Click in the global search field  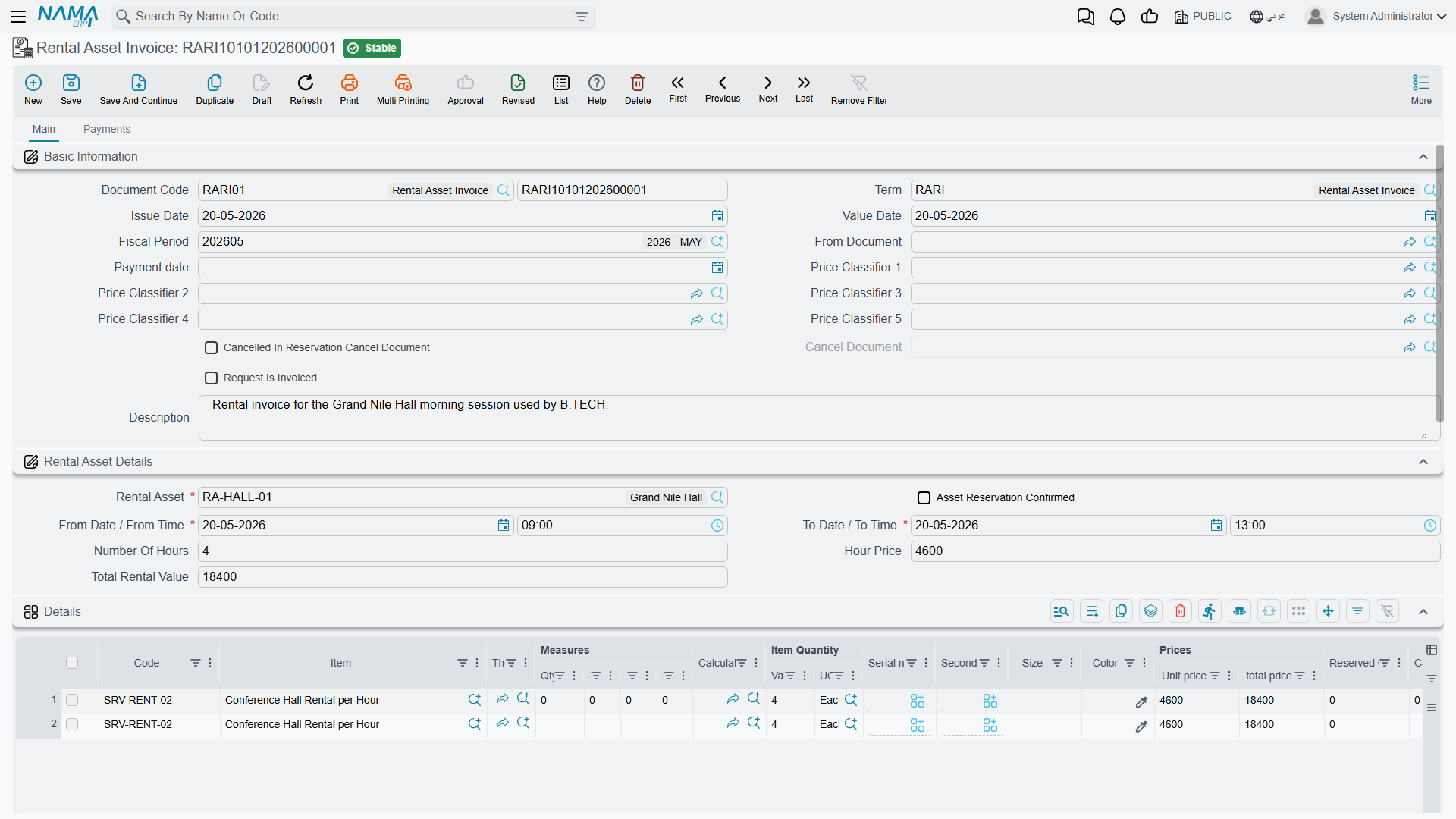[x=353, y=17]
